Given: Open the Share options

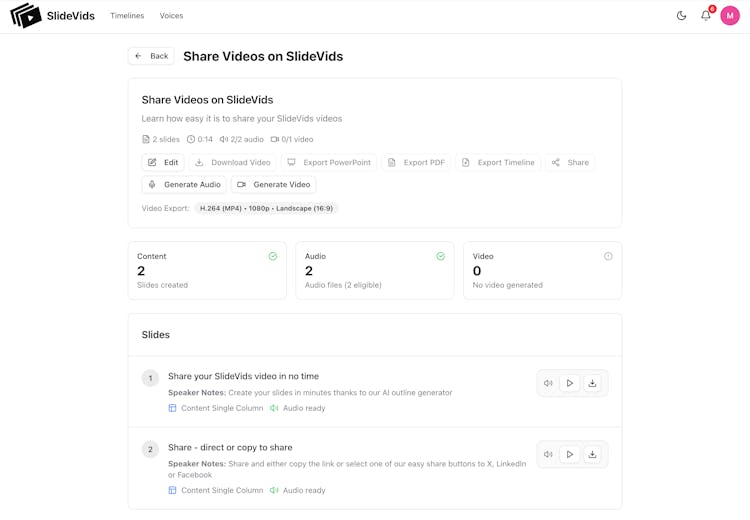Looking at the screenshot, I should 570,162.
